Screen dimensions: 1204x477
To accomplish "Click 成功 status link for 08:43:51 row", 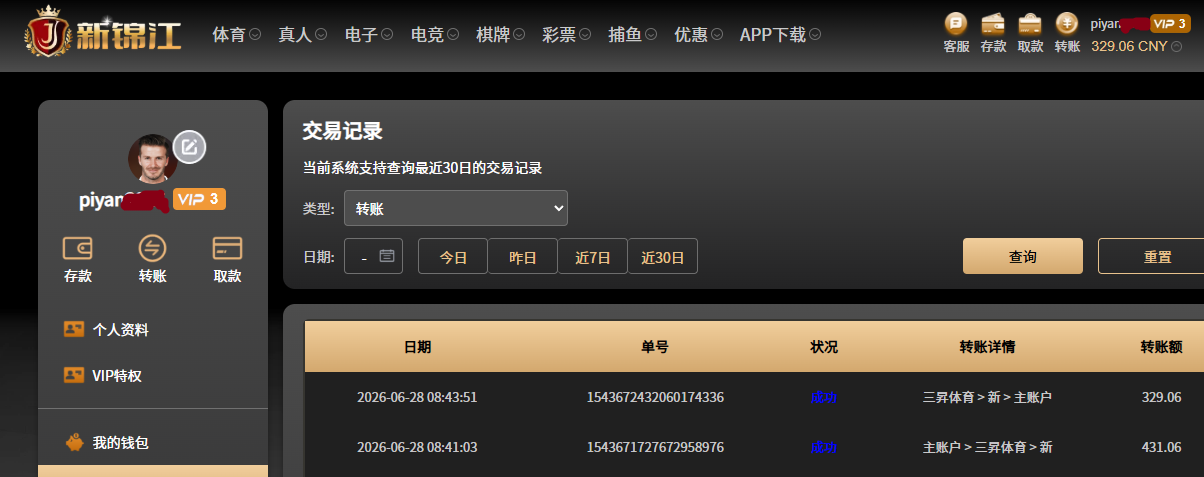I will [824, 397].
